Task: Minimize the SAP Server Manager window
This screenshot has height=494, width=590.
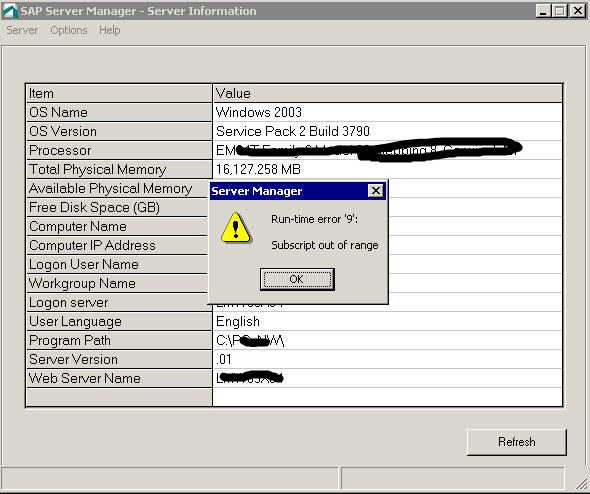Action: coord(543,11)
